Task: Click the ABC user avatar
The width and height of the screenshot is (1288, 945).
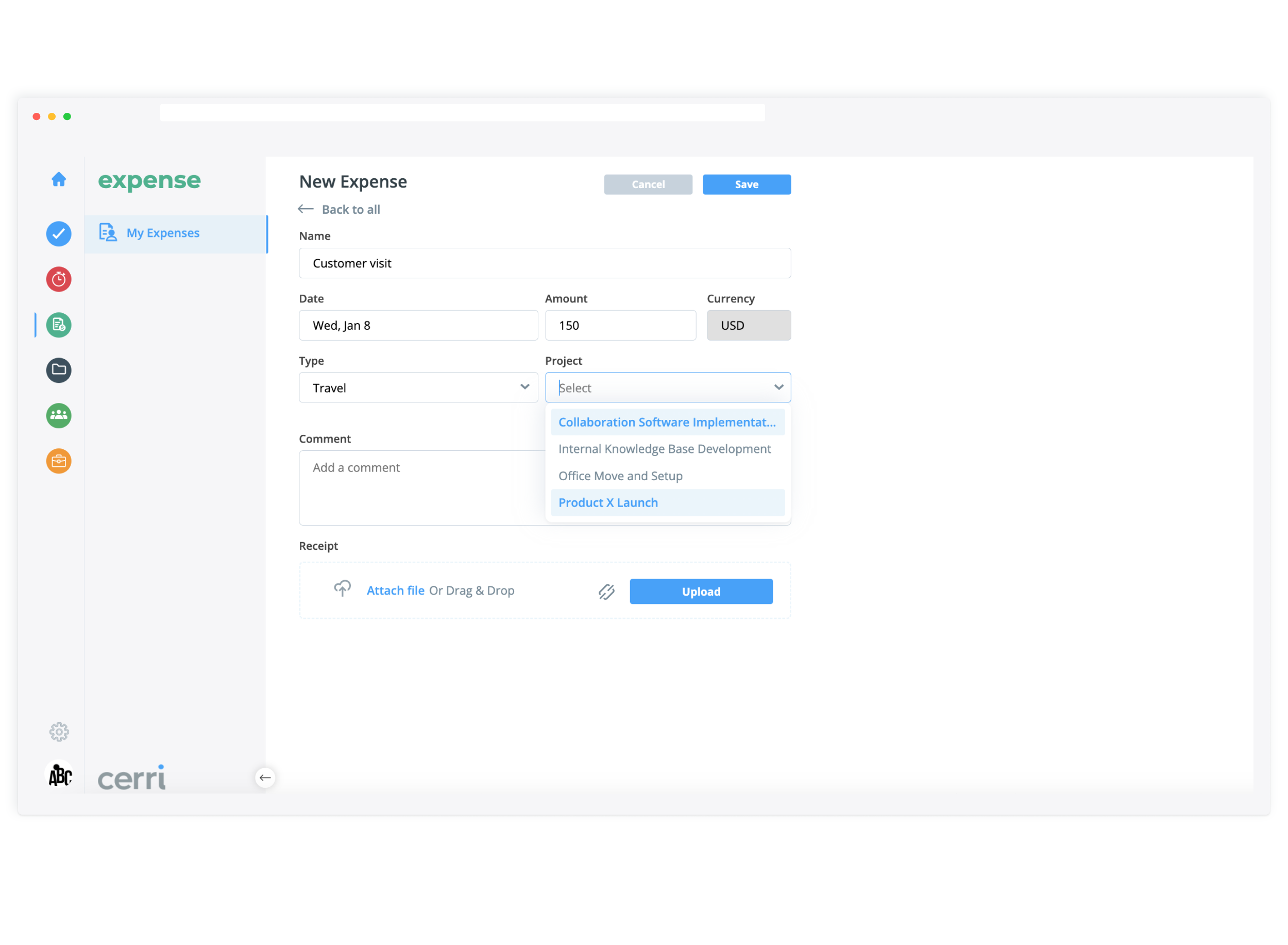Action: tap(59, 775)
